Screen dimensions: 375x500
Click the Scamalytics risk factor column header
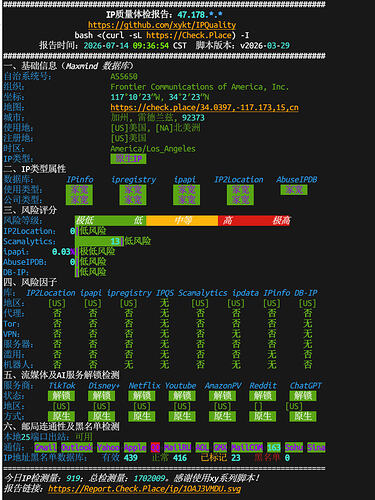coord(203,293)
